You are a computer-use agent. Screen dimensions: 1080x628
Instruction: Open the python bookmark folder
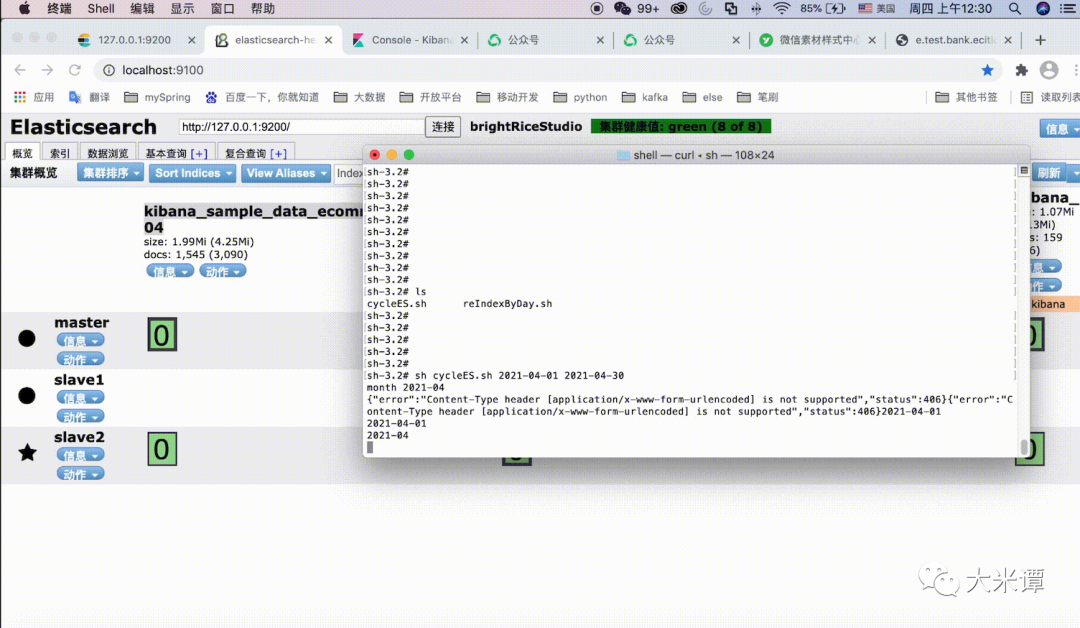580,97
